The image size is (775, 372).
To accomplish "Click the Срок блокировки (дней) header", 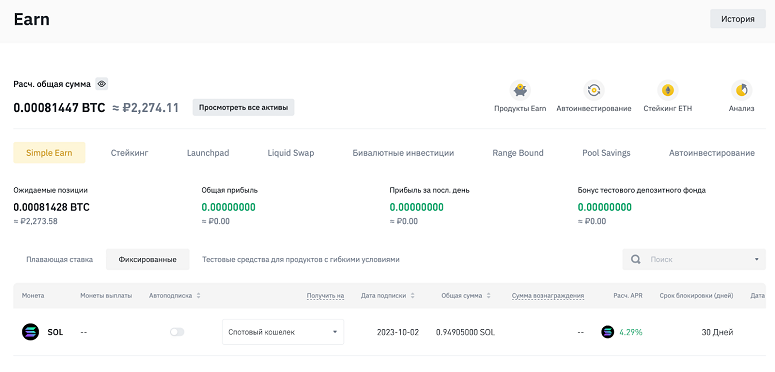I will pyautogui.click(x=696, y=295).
